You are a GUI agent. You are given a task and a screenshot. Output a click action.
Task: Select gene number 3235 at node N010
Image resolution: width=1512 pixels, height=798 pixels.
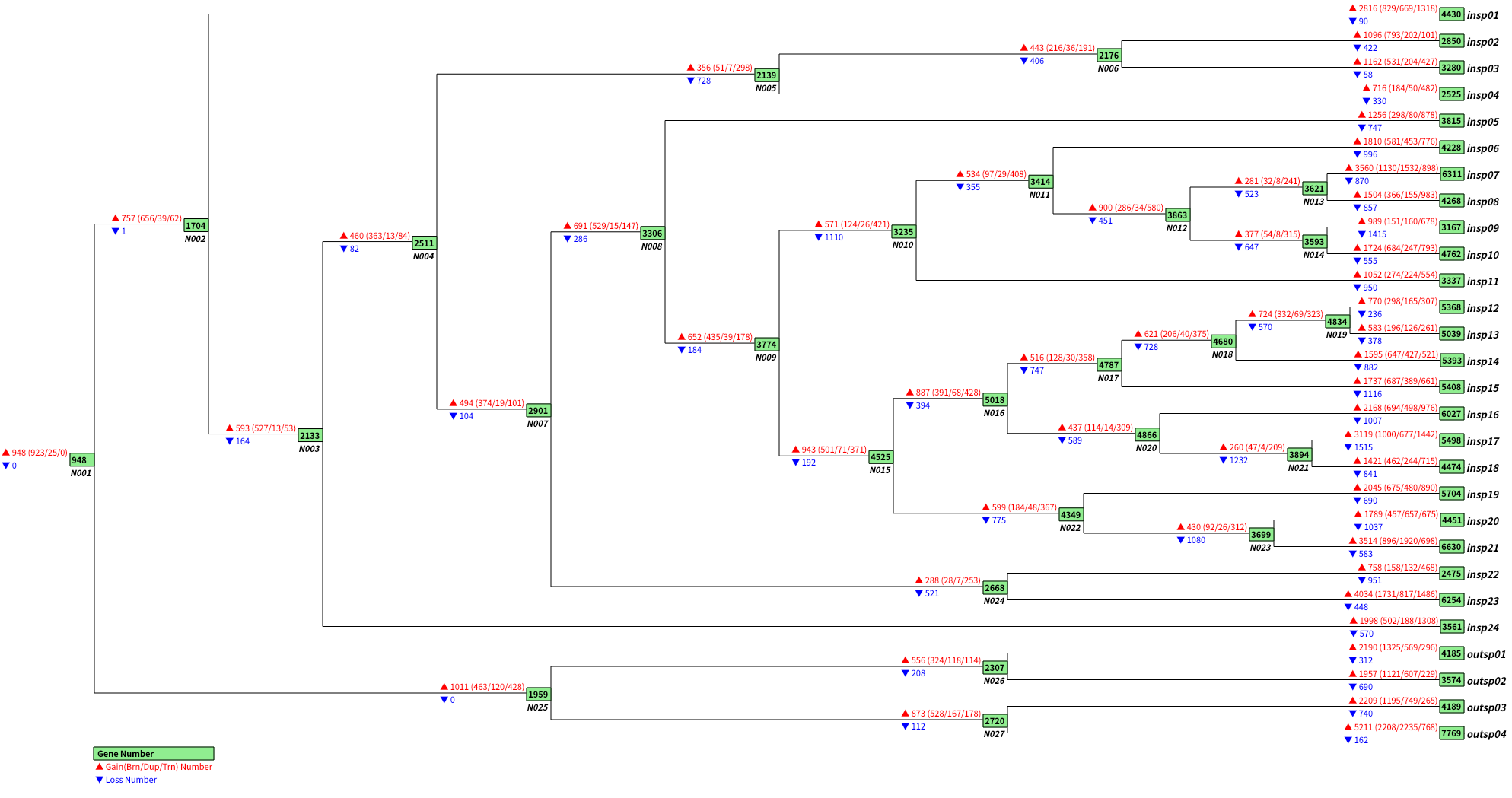coord(903,231)
